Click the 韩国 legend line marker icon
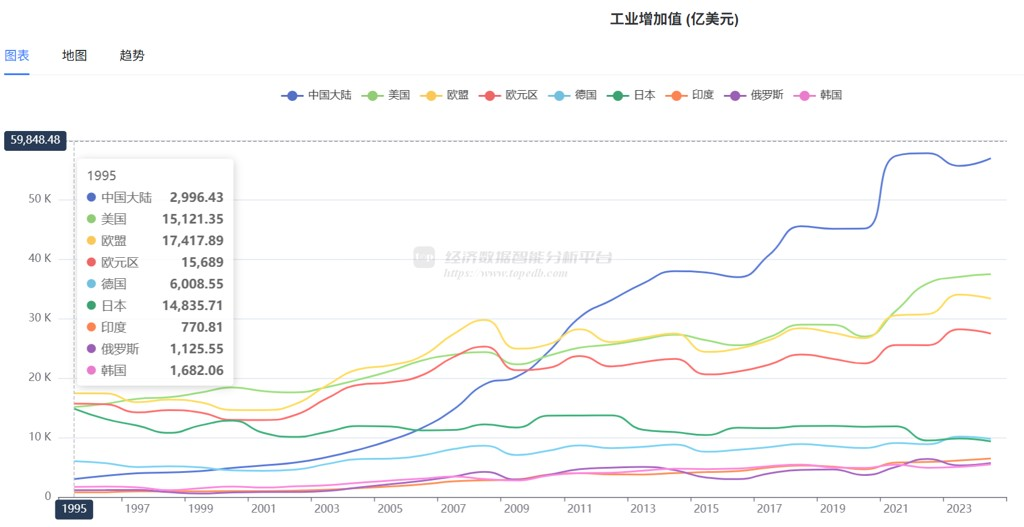 coord(805,95)
